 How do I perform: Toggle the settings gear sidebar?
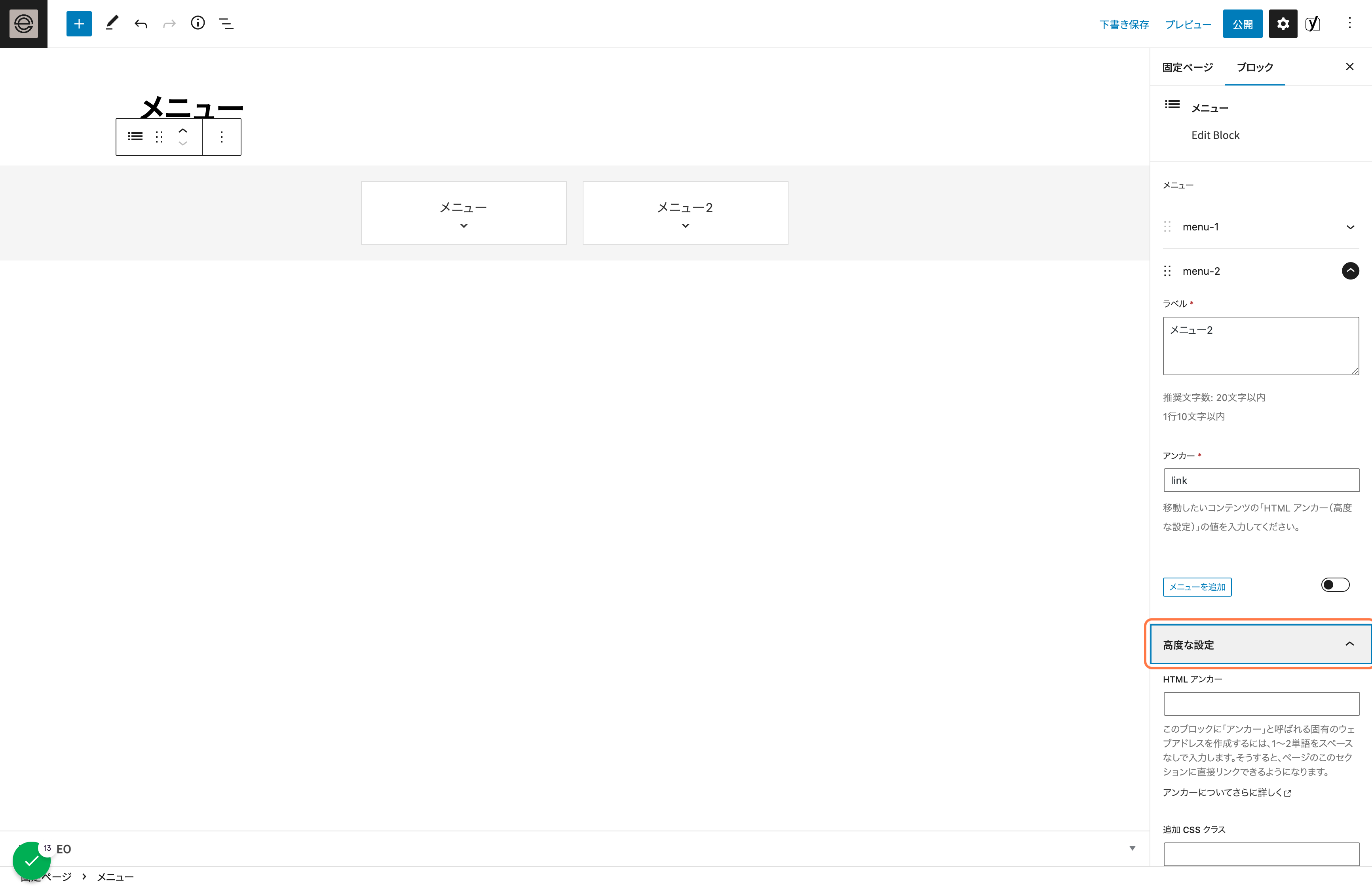1283,24
